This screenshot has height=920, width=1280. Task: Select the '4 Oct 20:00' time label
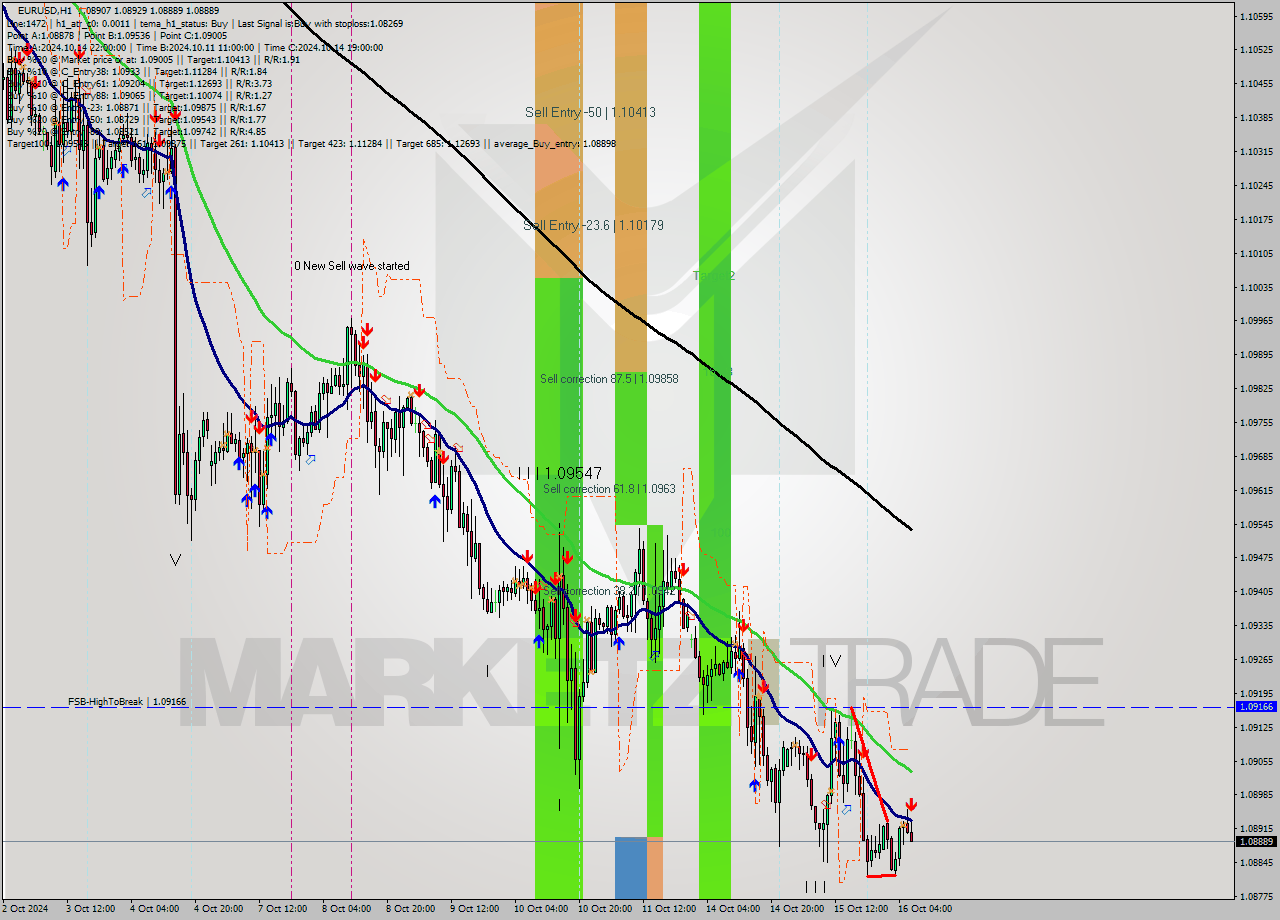(219, 909)
